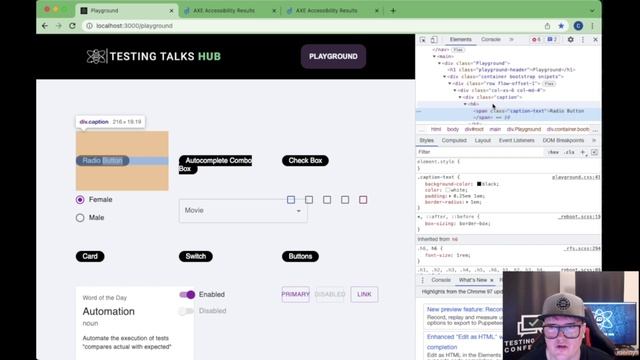Collapse the div class caption node
640x360 pixels.
[x=460, y=97]
